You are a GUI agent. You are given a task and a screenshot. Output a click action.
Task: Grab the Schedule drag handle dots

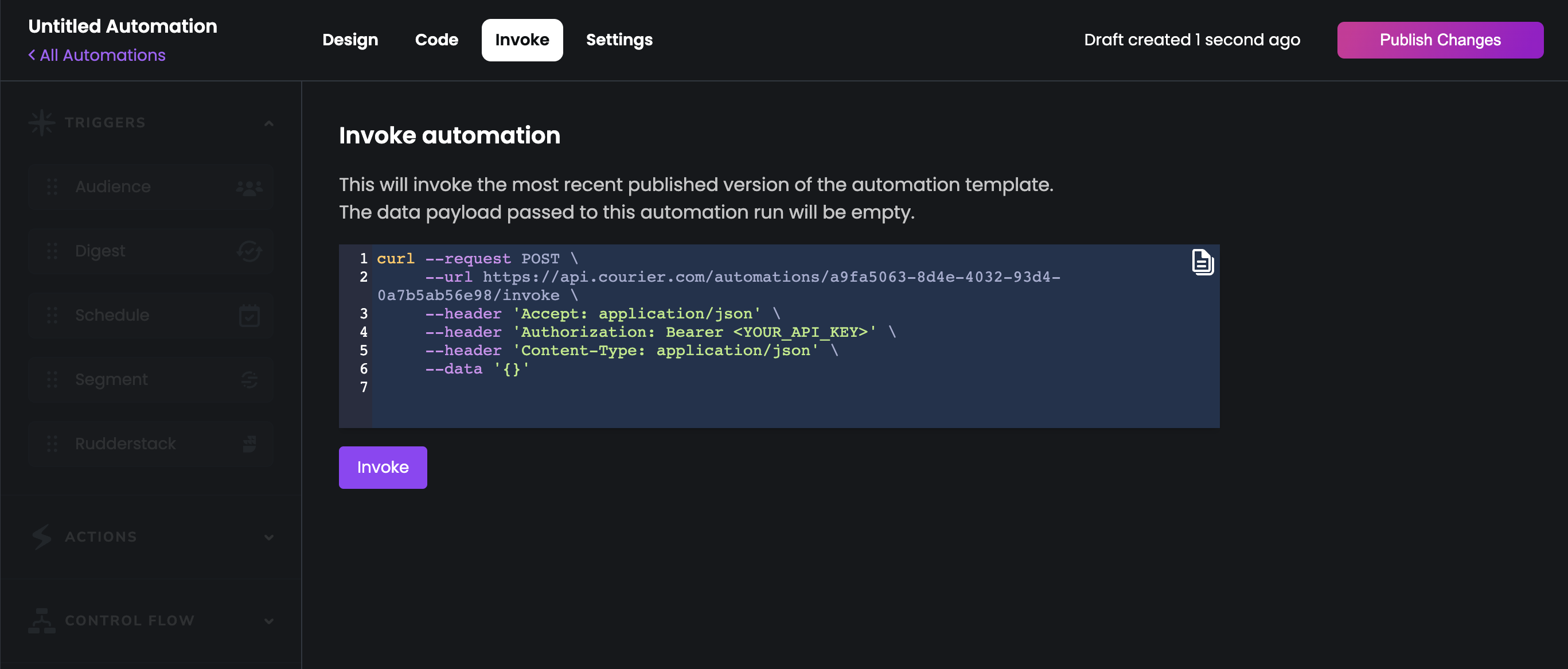(x=52, y=316)
